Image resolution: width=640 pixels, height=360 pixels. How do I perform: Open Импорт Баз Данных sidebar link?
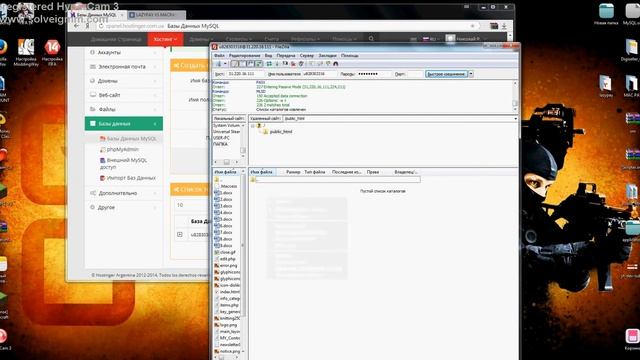click(128, 178)
